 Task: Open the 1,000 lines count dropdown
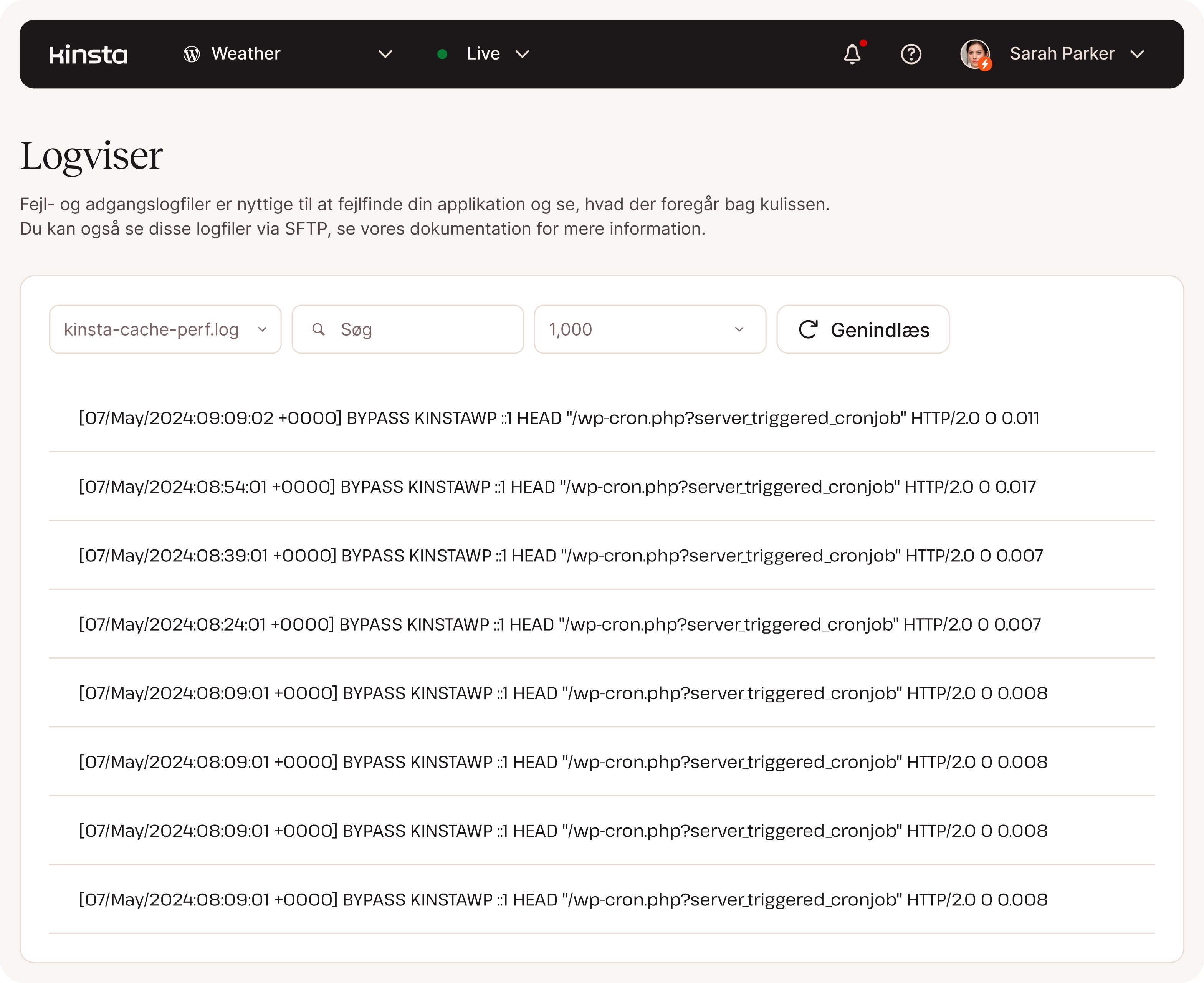(649, 329)
